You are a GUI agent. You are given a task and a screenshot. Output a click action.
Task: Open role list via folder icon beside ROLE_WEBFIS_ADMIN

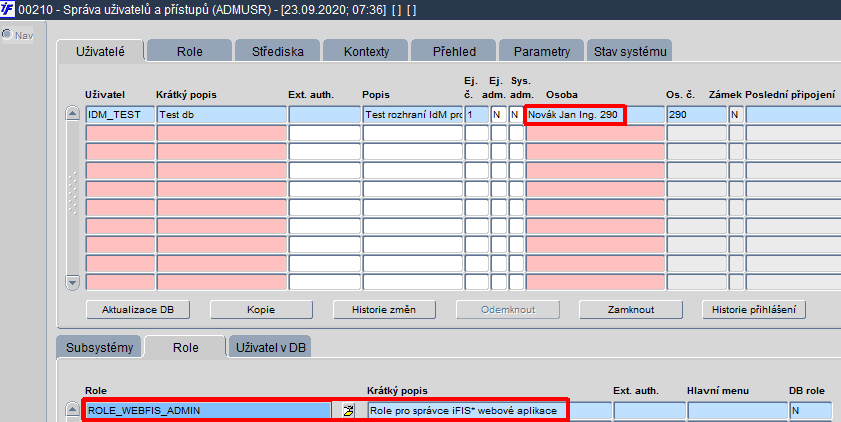[x=349, y=411]
